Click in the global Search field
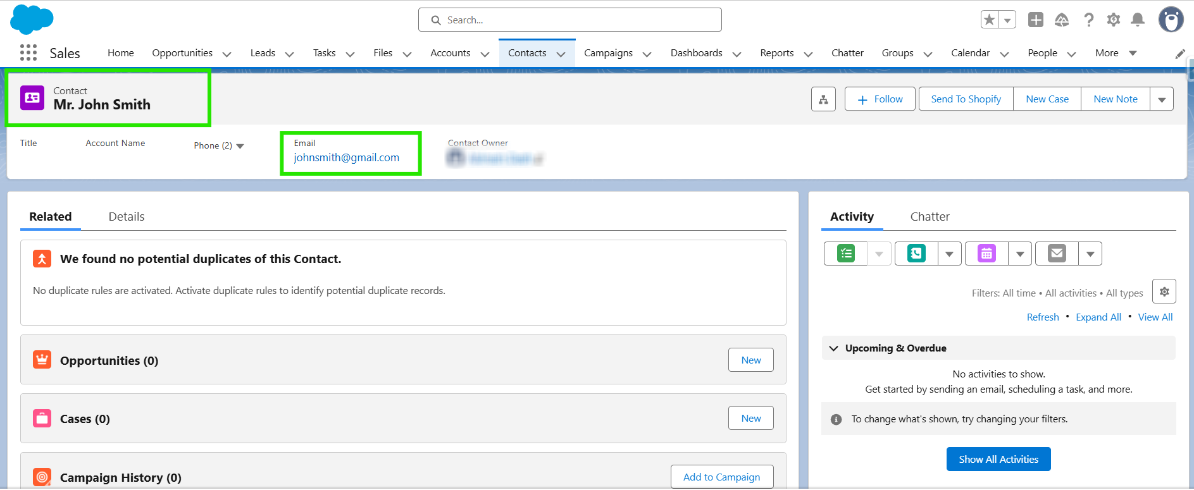1194x490 pixels. pyautogui.click(x=570, y=20)
